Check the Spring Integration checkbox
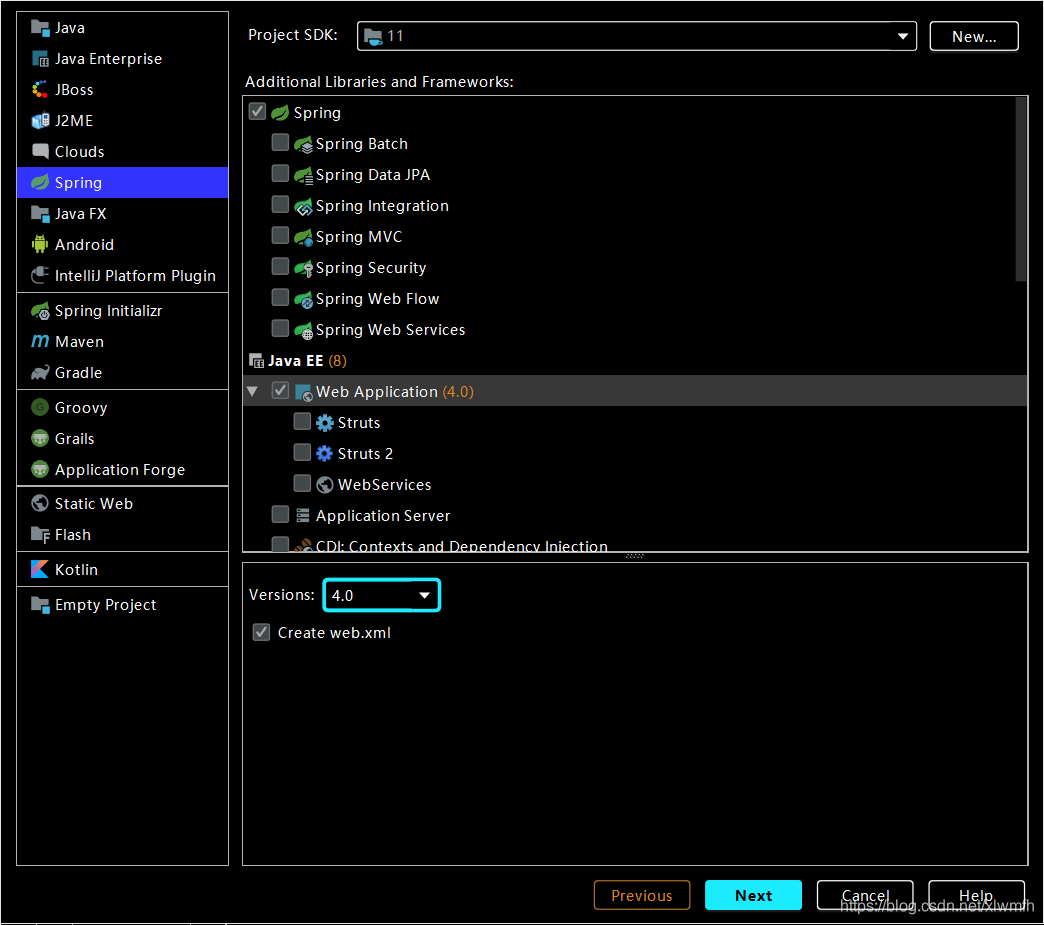The width and height of the screenshot is (1044, 925). click(x=280, y=204)
